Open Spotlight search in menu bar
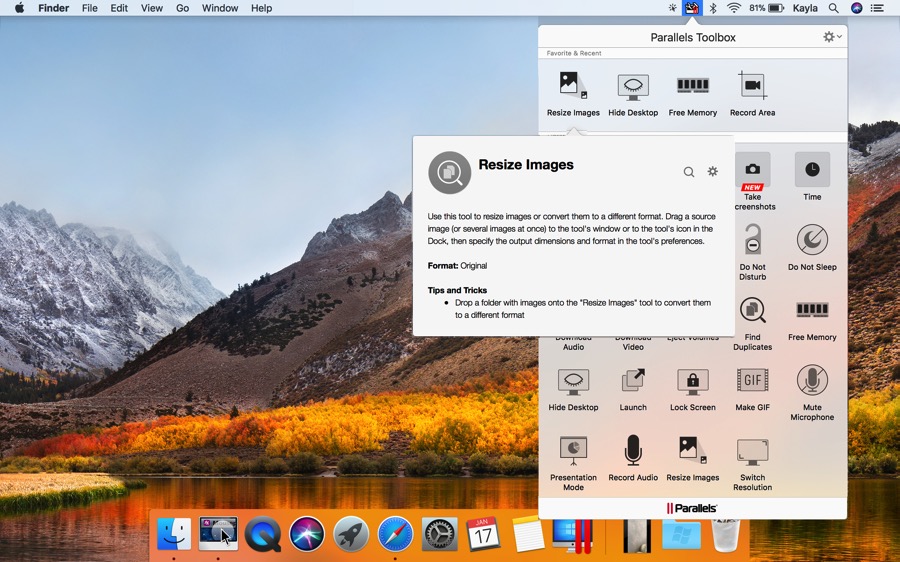The width and height of the screenshot is (900, 562). pyautogui.click(x=833, y=8)
